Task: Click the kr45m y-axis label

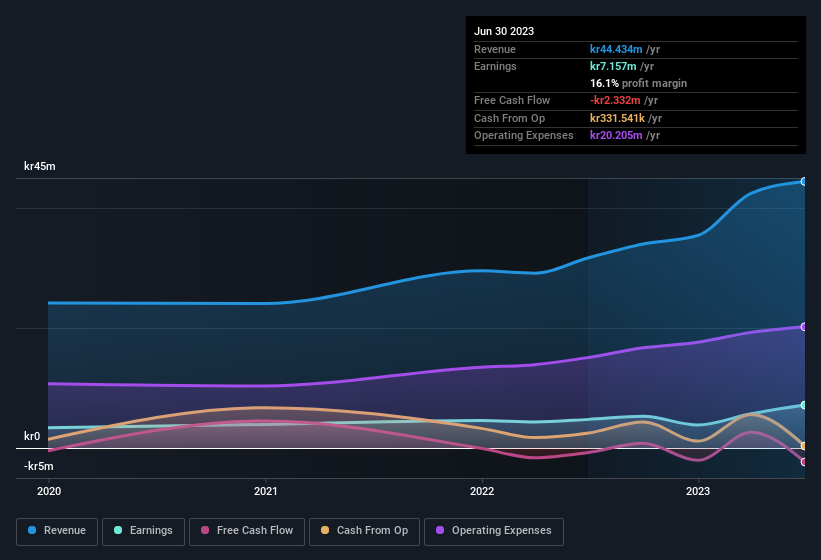Action: pyautogui.click(x=39, y=166)
